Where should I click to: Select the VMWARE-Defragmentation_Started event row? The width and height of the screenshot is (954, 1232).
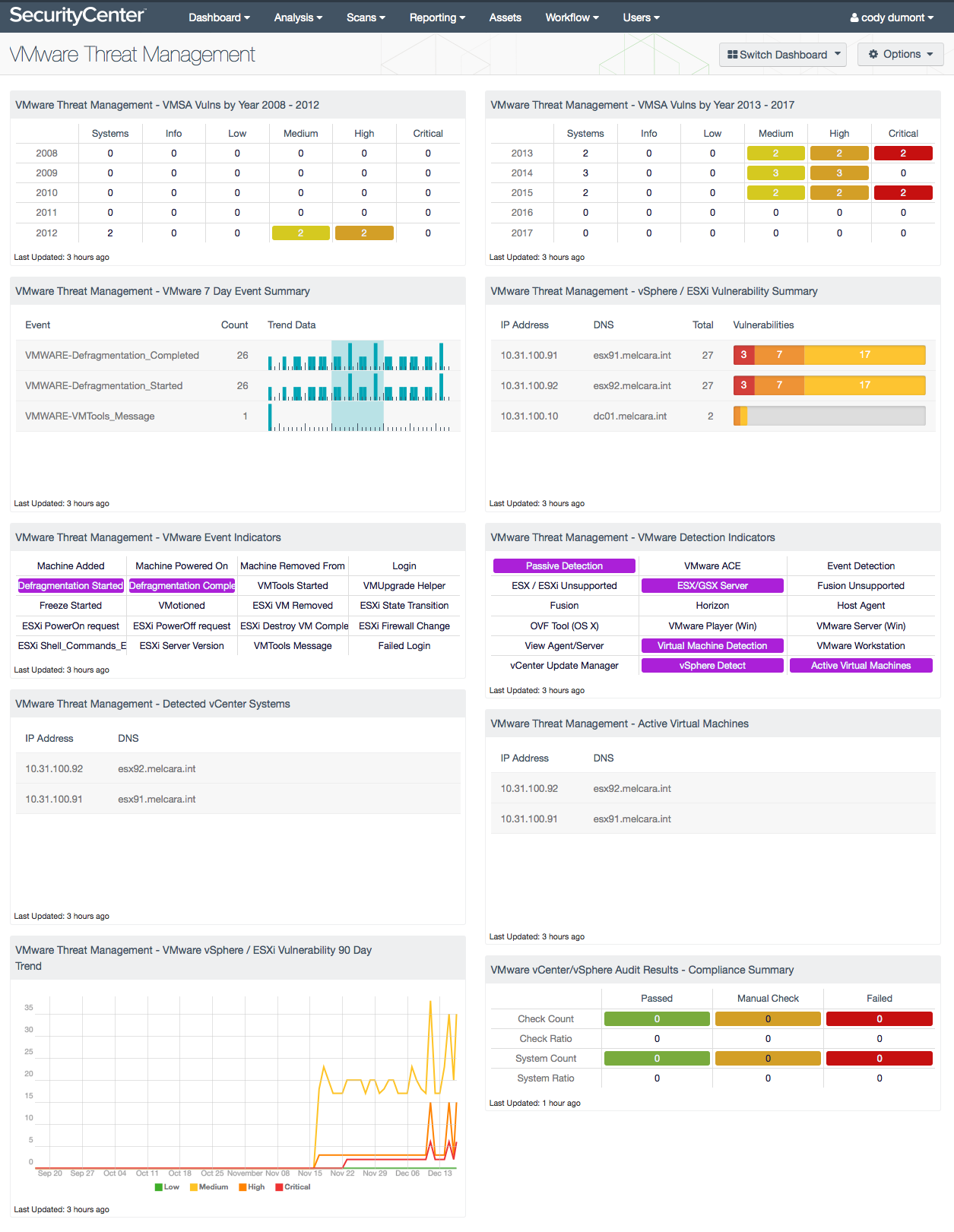[x=238, y=386]
